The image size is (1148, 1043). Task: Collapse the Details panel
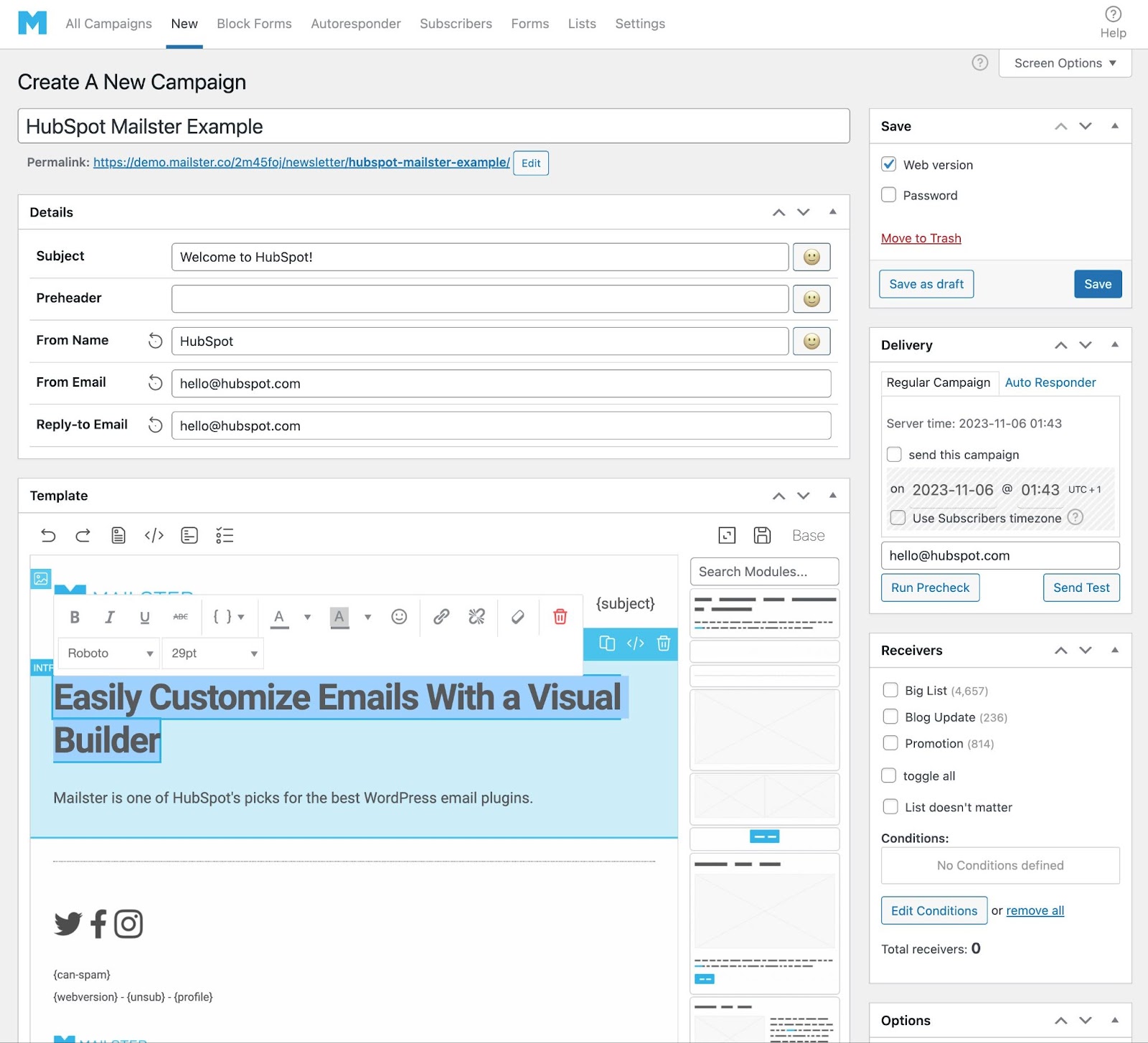(832, 212)
